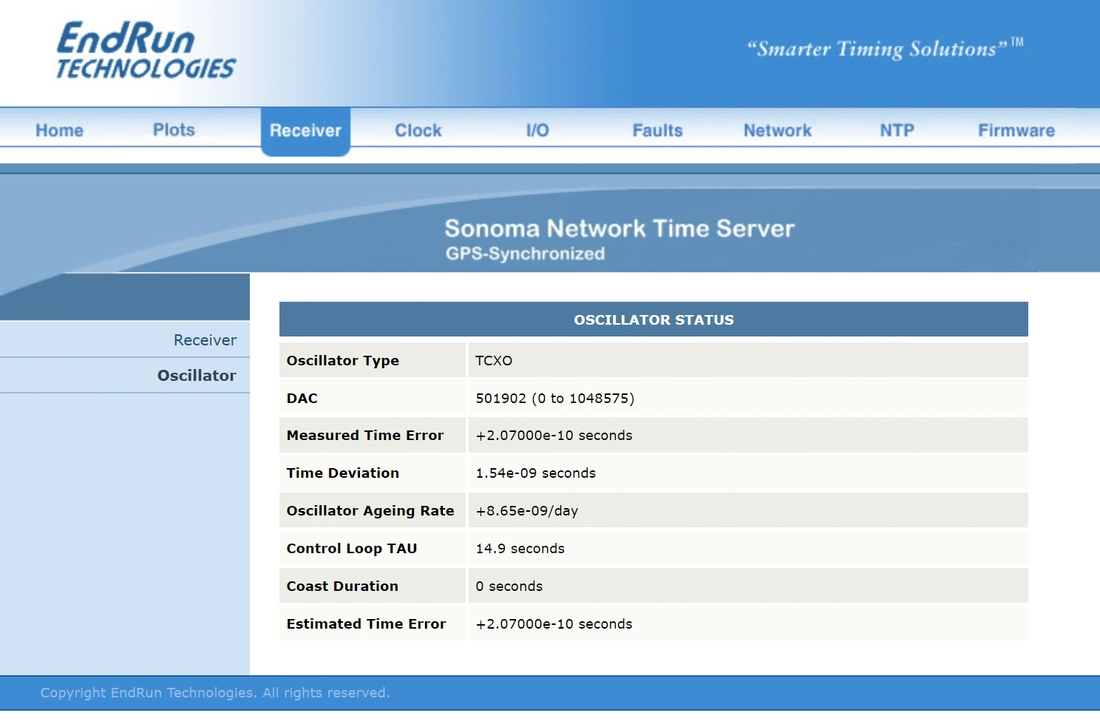Viewport: 1100px width, 727px height.
Task: Open the Receiver sidebar link
Action: 205,340
